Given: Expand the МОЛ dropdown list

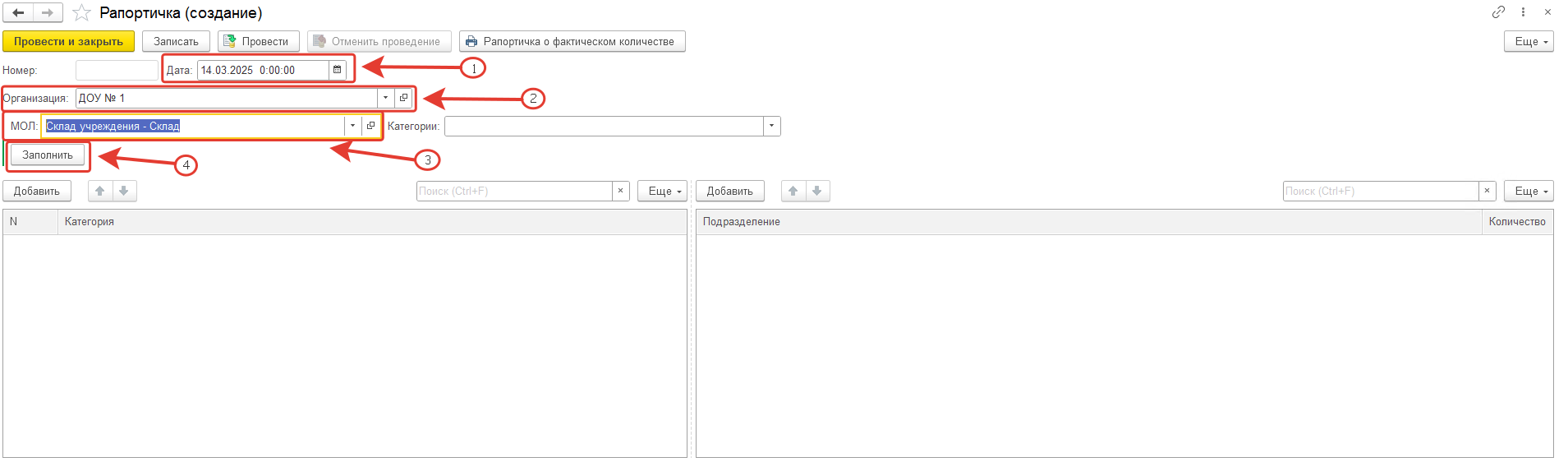Looking at the screenshot, I should pos(352,126).
